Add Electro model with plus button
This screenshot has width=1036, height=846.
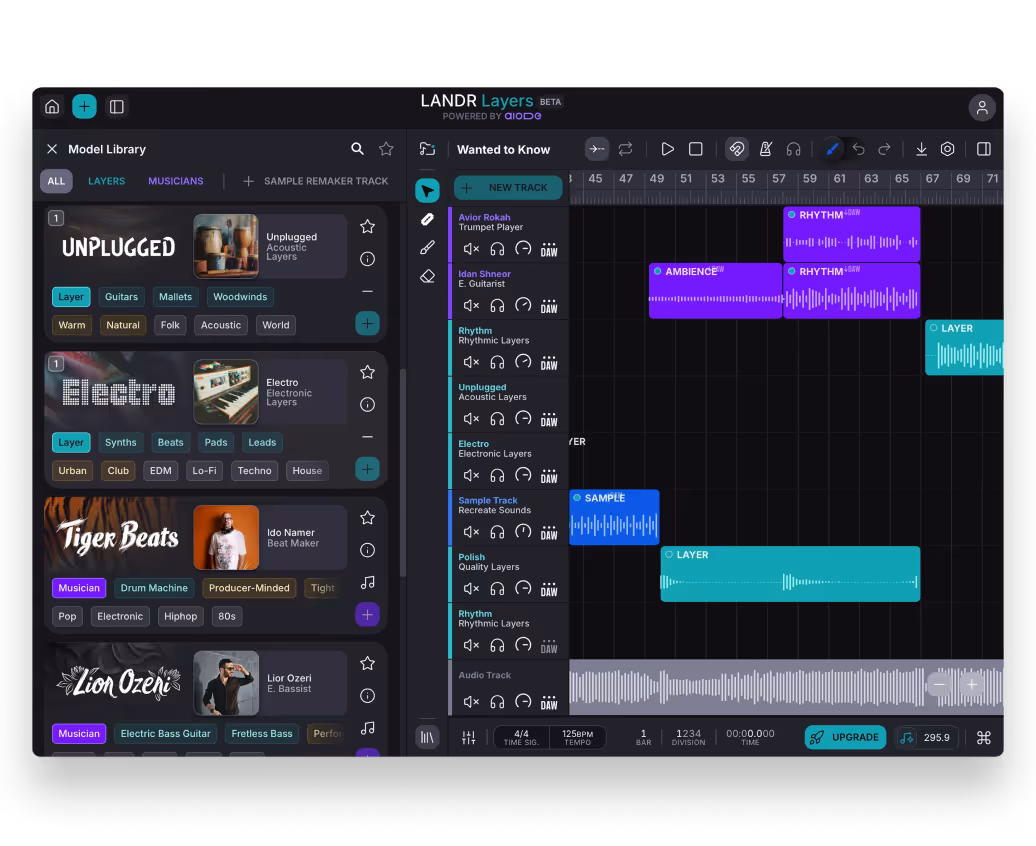367,469
